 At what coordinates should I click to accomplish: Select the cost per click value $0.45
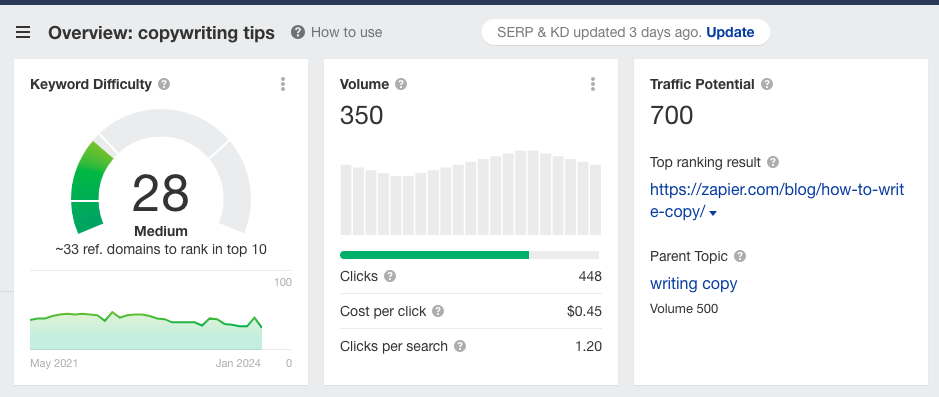click(x=584, y=311)
